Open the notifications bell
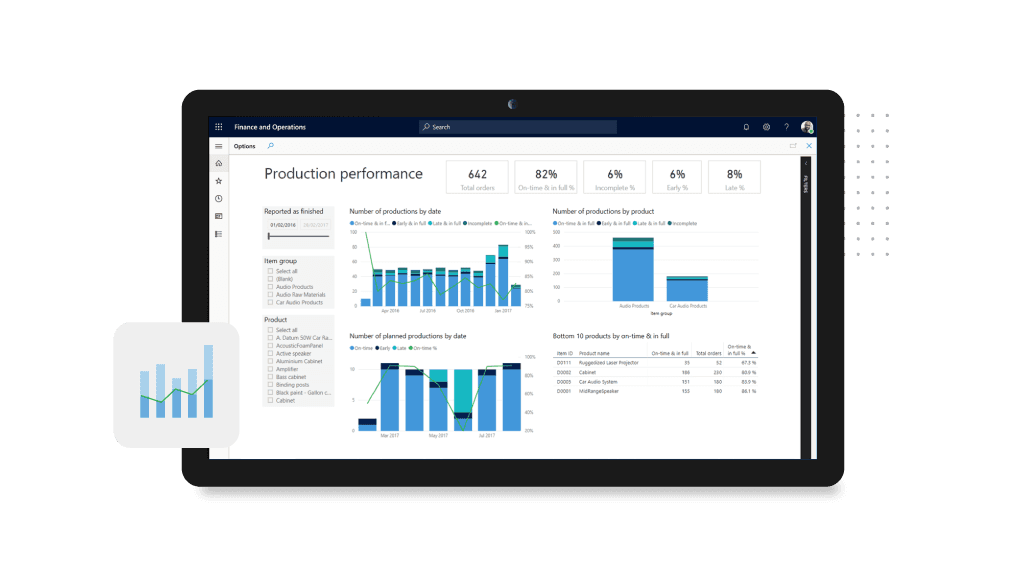This screenshot has height=576, width=1024. (746, 127)
